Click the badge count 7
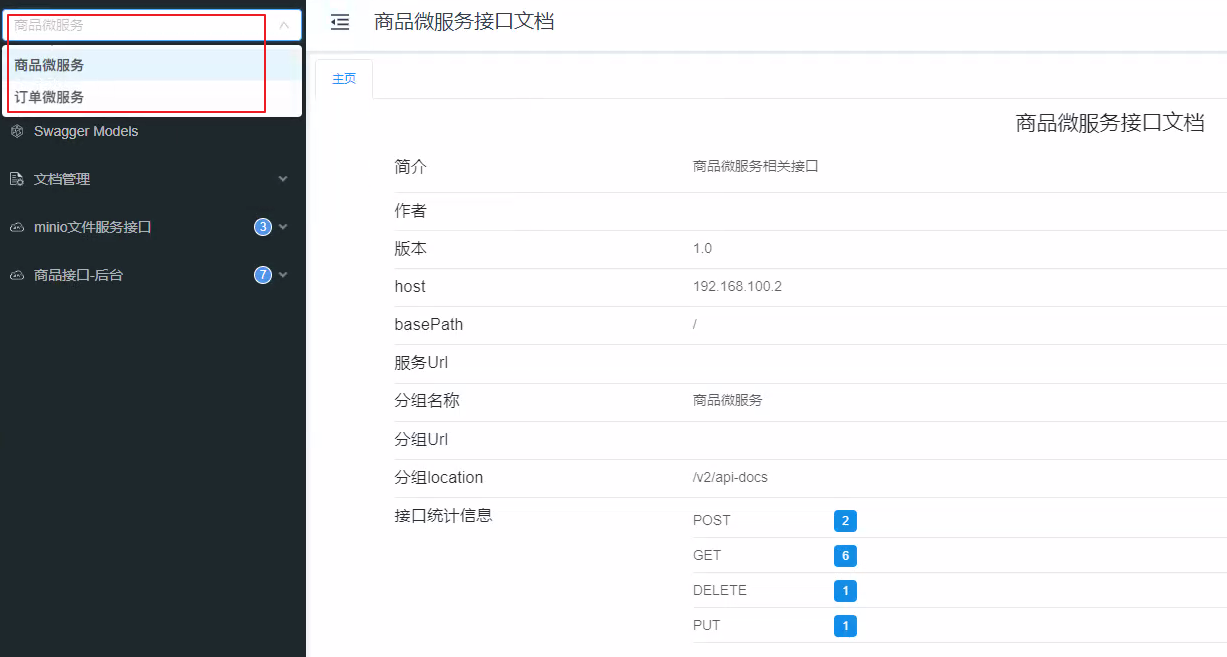Screen dimensions: 1227x657 (263, 275)
